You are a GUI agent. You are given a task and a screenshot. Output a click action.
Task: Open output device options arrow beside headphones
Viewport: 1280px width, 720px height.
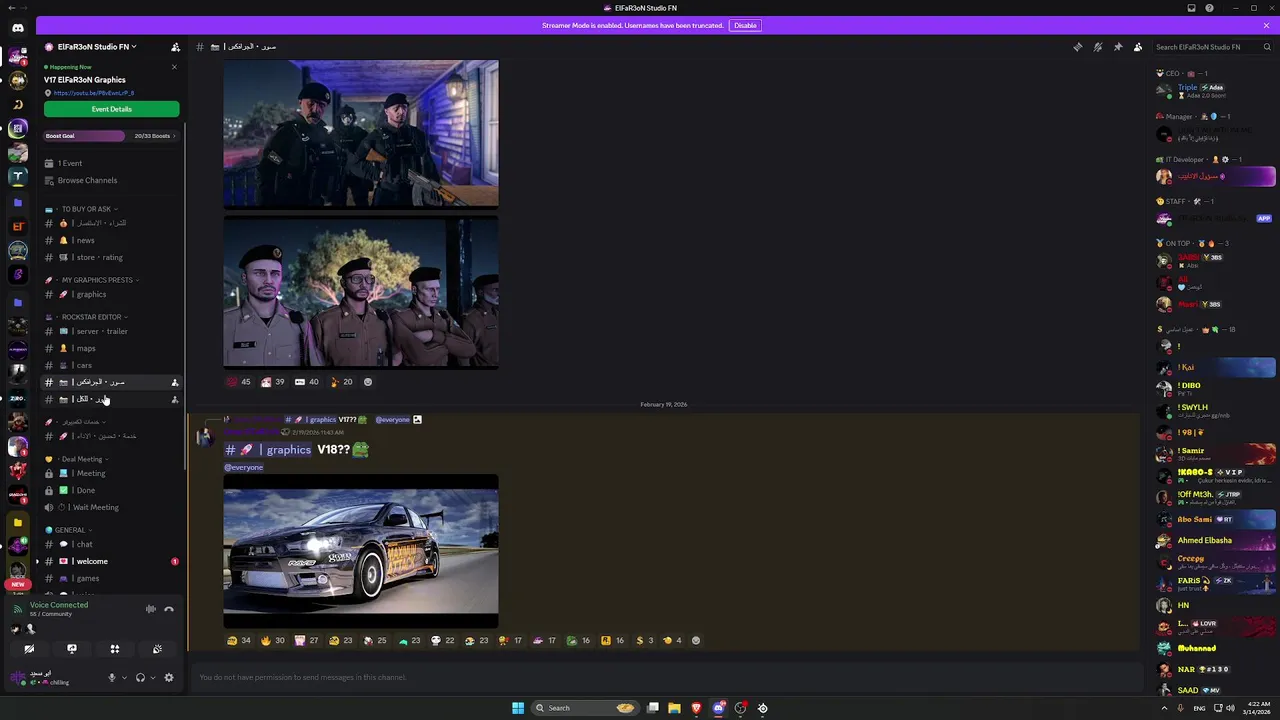click(153, 677)
